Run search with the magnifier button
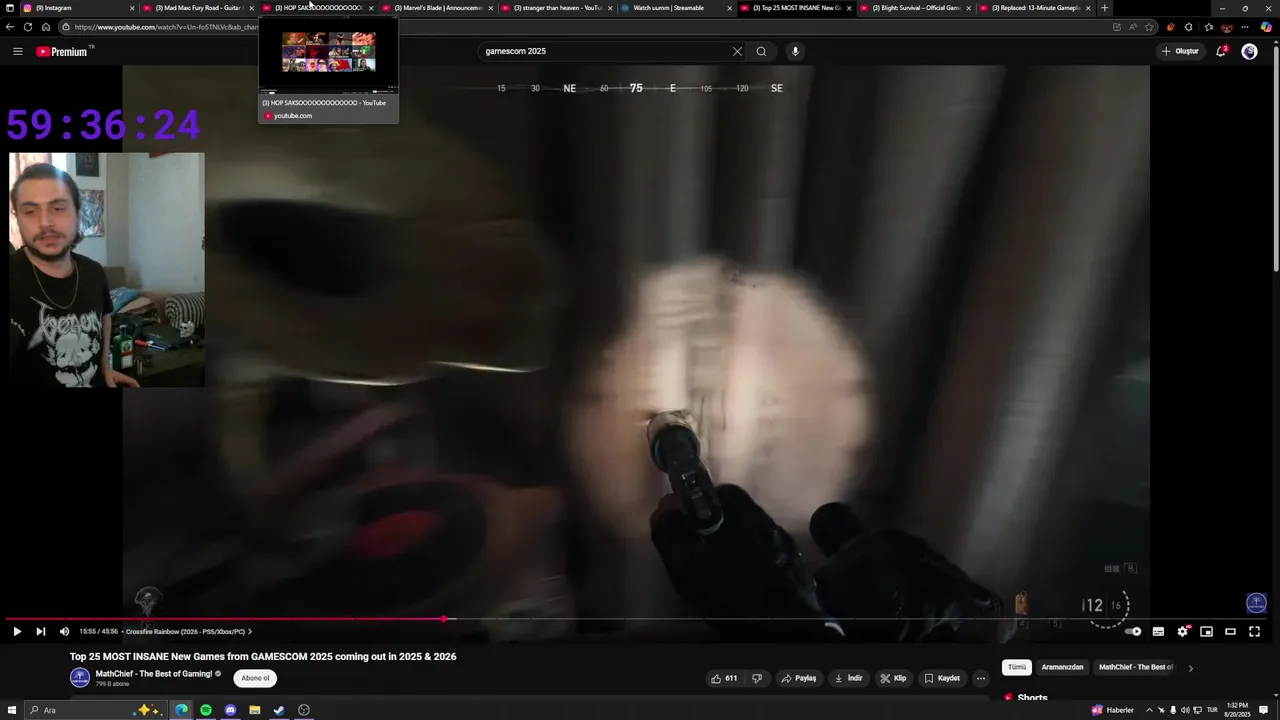 [x=761, y=51]
